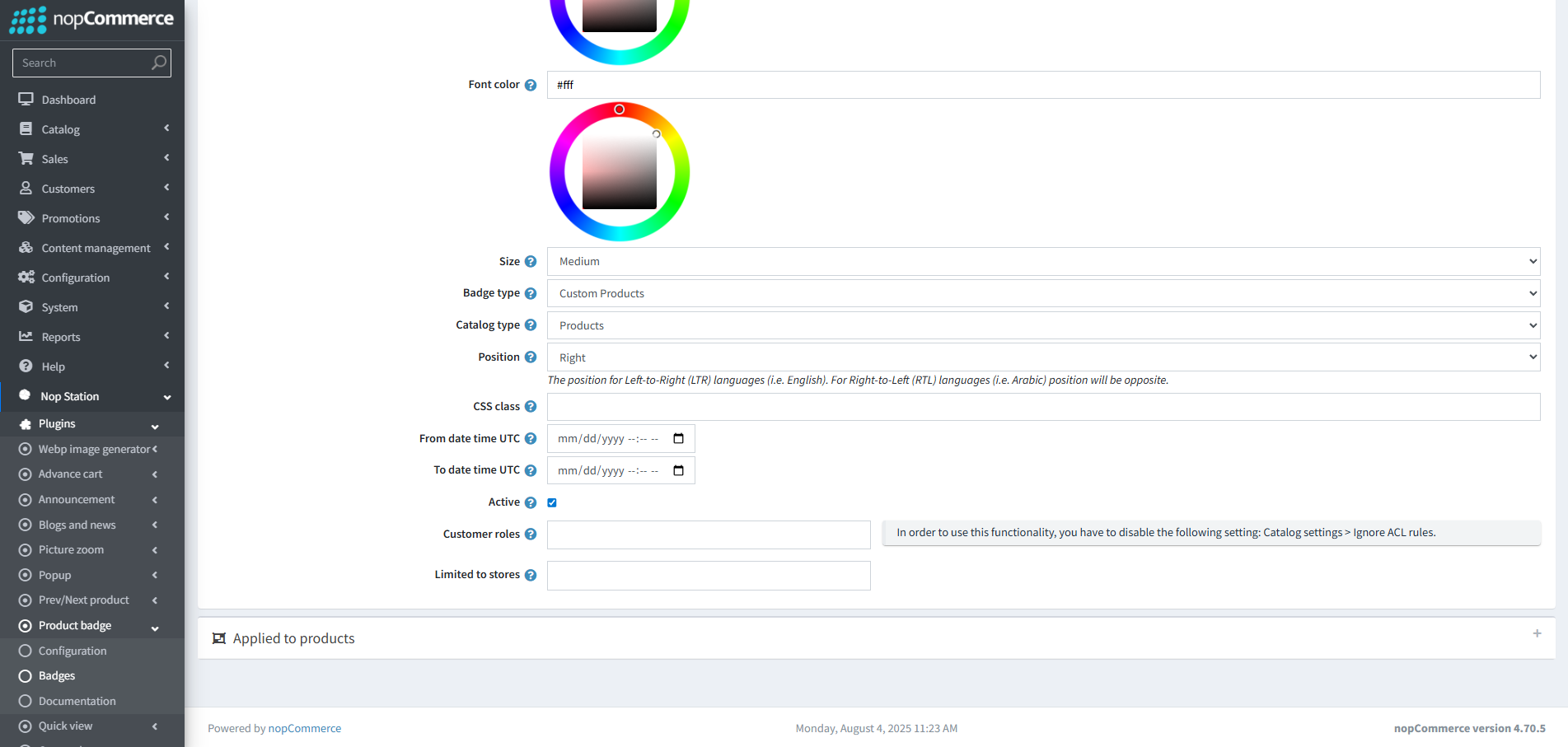The height and width of the screenshot is (747, 1568).
Task: Open calendar picker for From date time UTC
Action: click(x=679, y=438)
